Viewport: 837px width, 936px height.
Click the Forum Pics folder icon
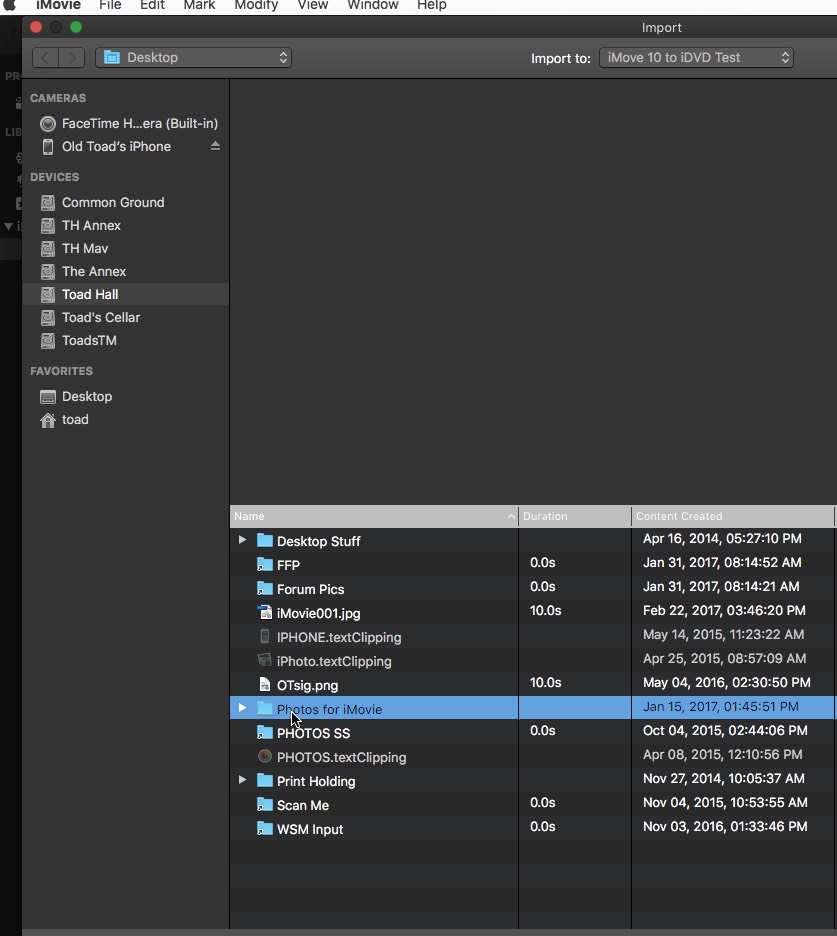coord(264,589)
